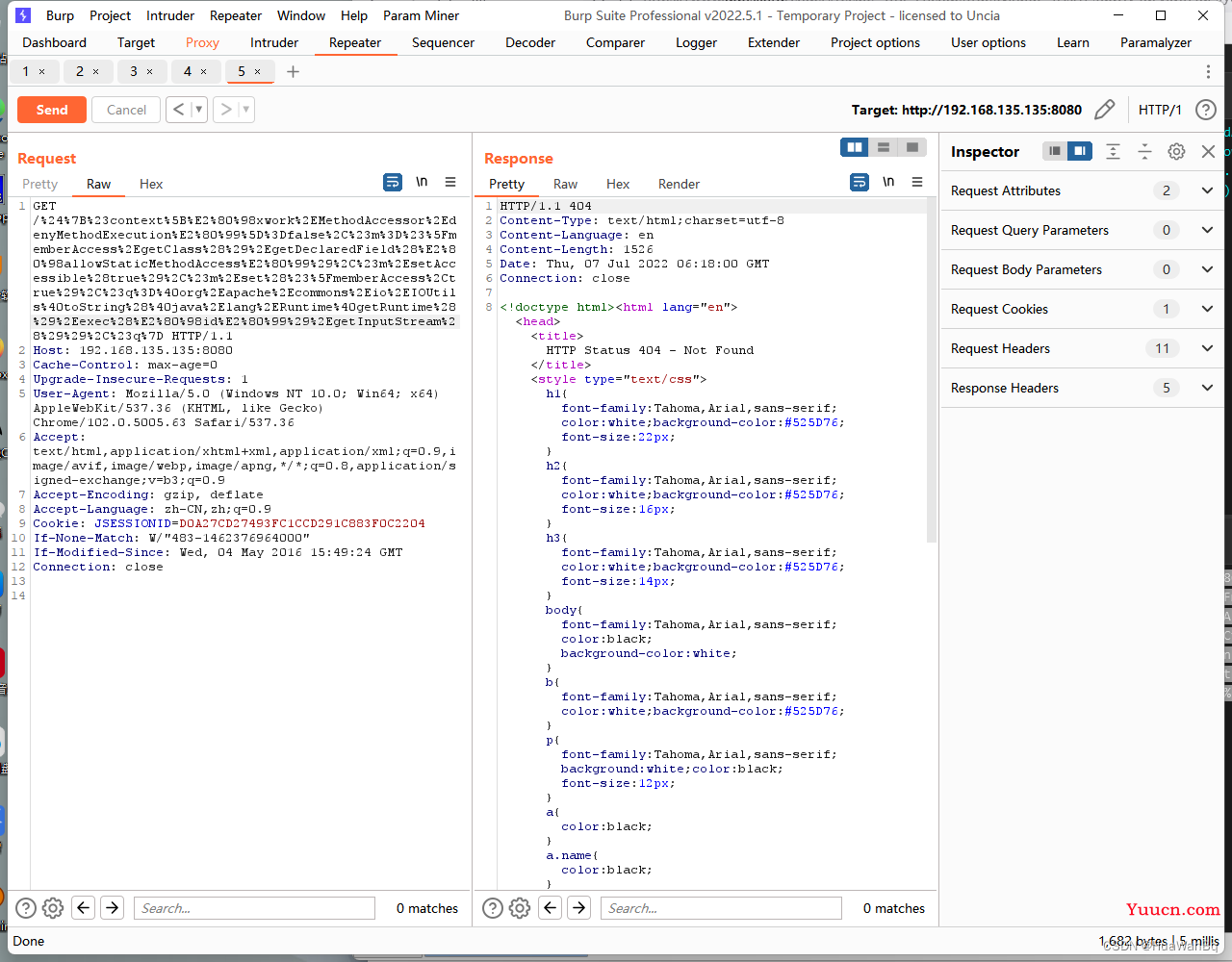
Task: Collapse all Inspector sections icon
Action: 1144,151
